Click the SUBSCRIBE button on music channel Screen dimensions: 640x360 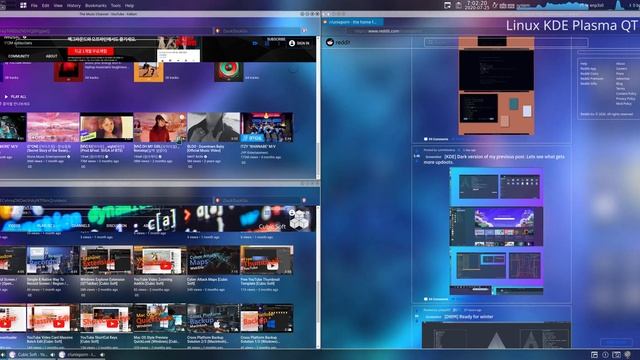pos(276,39)
